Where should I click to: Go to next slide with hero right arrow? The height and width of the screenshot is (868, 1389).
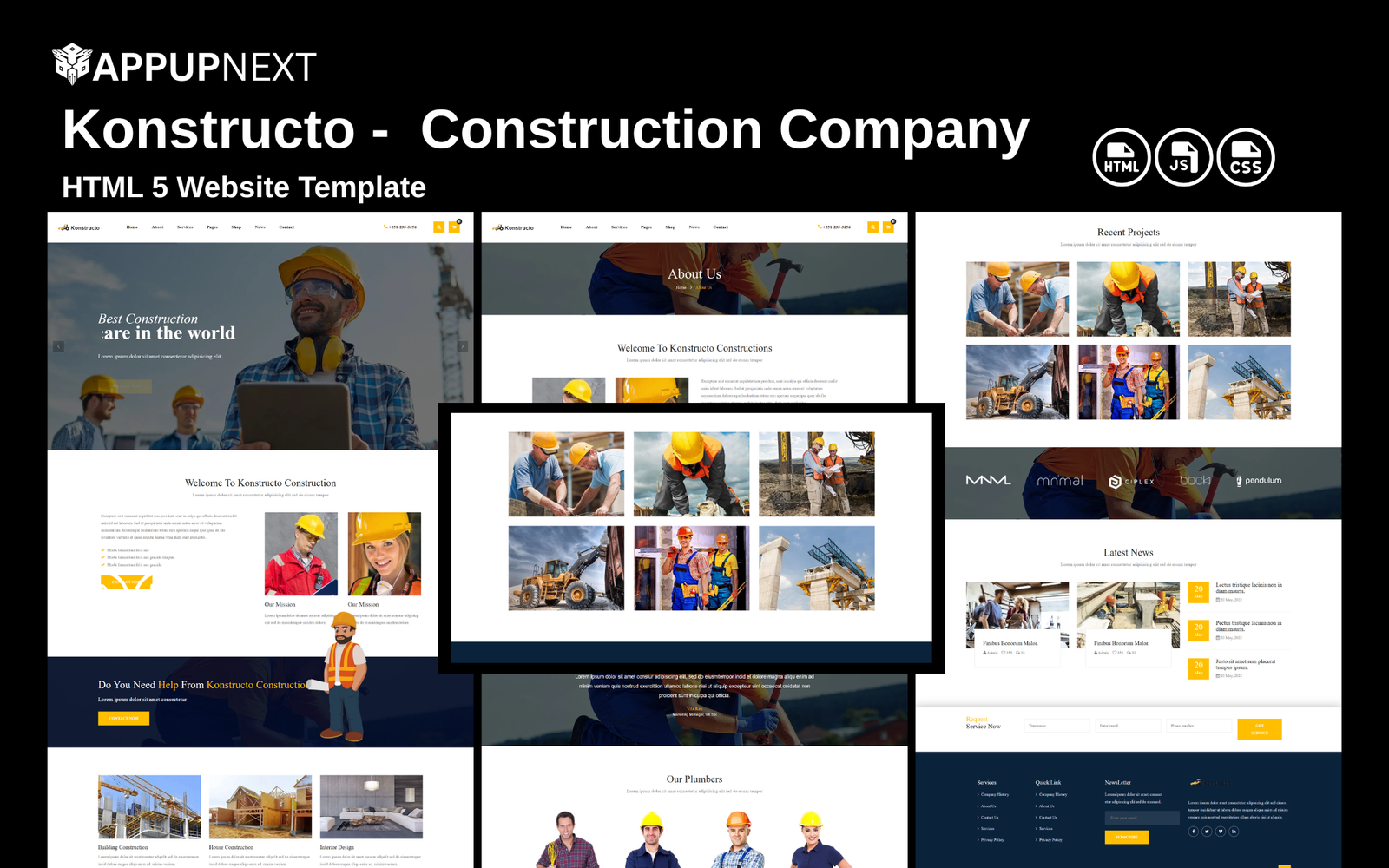(463, 346)
